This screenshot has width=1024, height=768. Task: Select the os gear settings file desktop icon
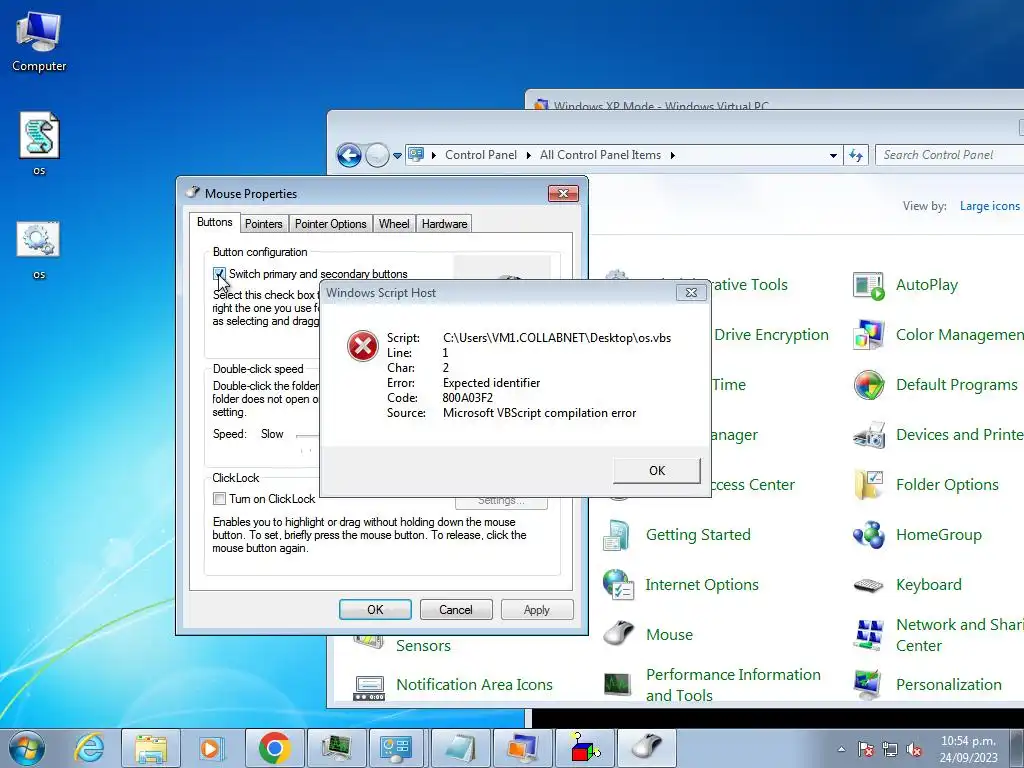(x=39, y=248)
